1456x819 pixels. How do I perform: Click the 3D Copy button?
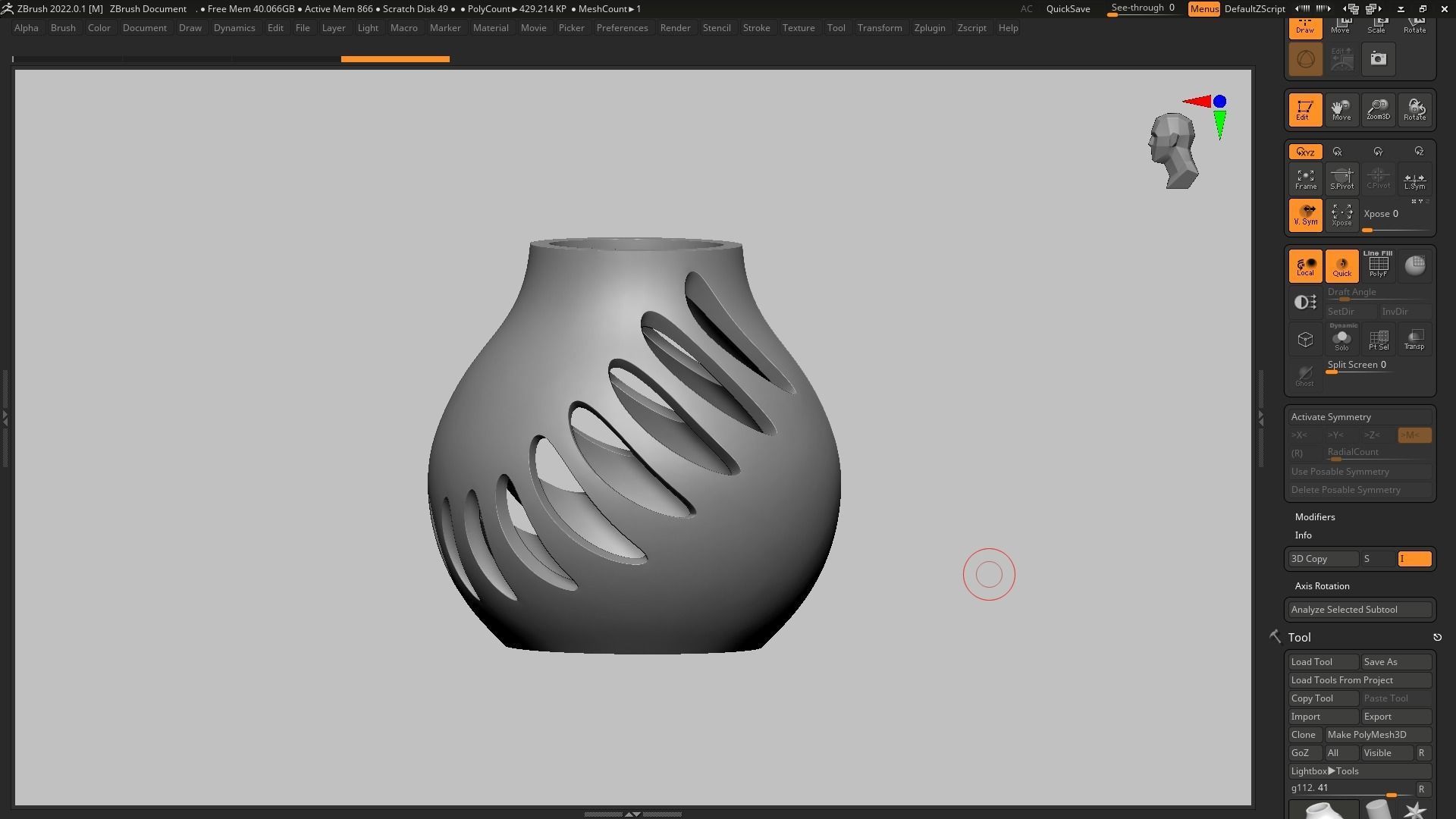[x=1323, y=559]
